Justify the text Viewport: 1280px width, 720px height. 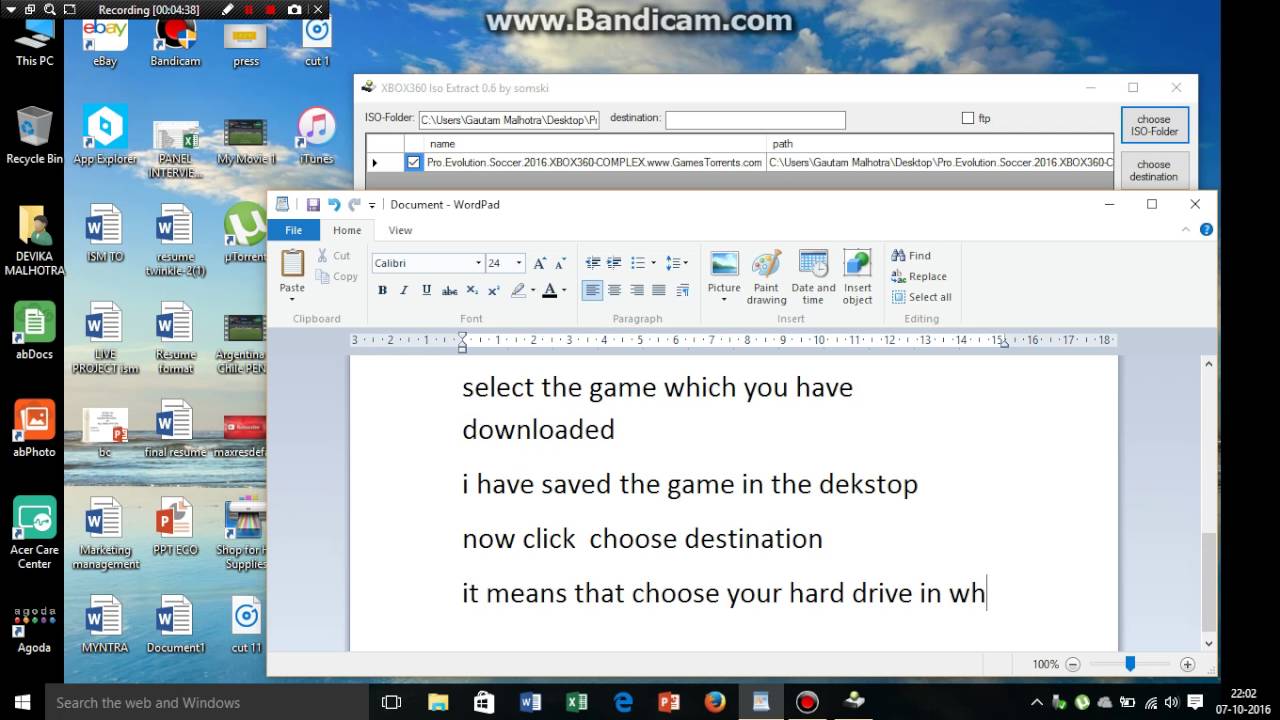click(658, 290)
